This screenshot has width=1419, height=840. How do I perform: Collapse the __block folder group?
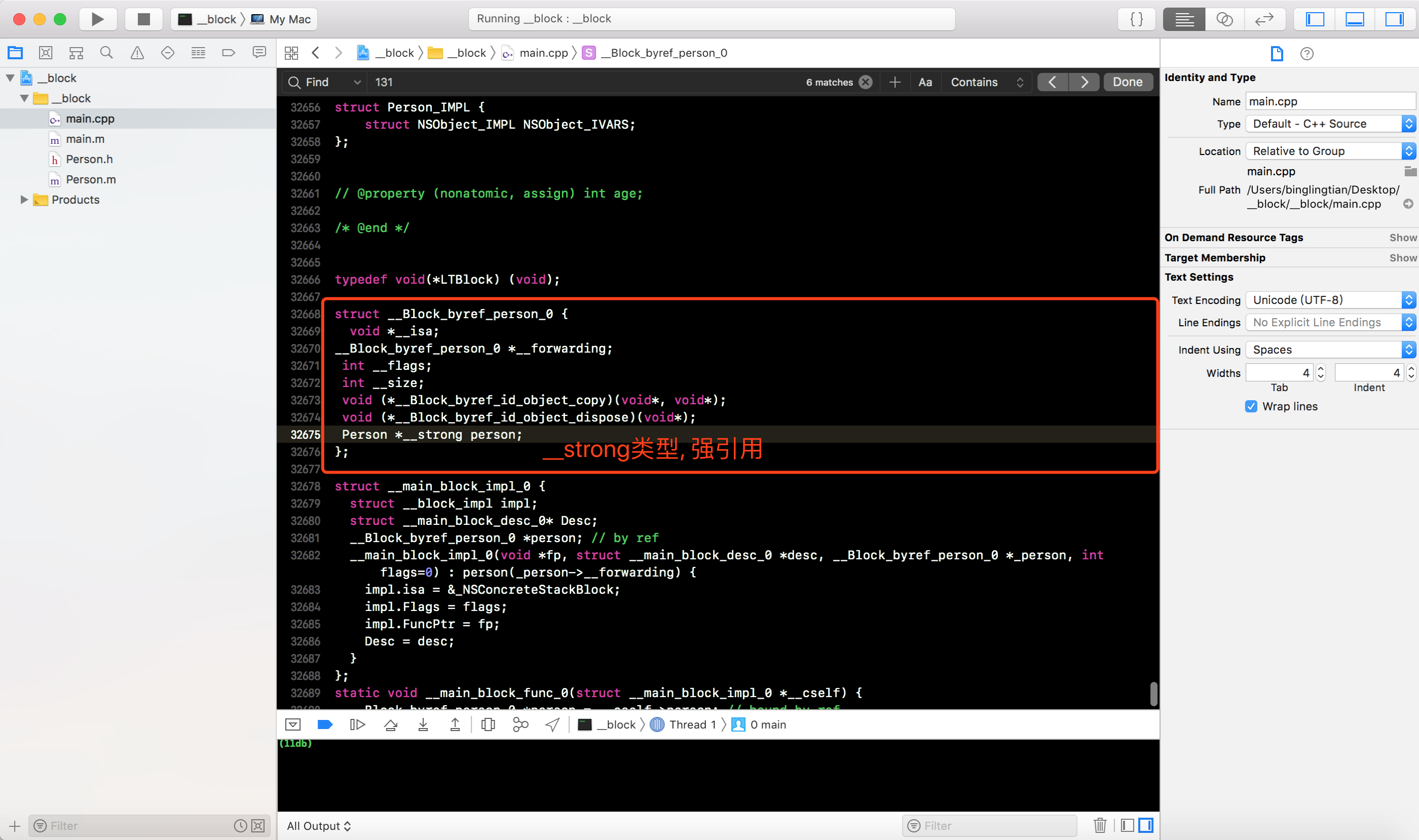[x=24, y=98]
